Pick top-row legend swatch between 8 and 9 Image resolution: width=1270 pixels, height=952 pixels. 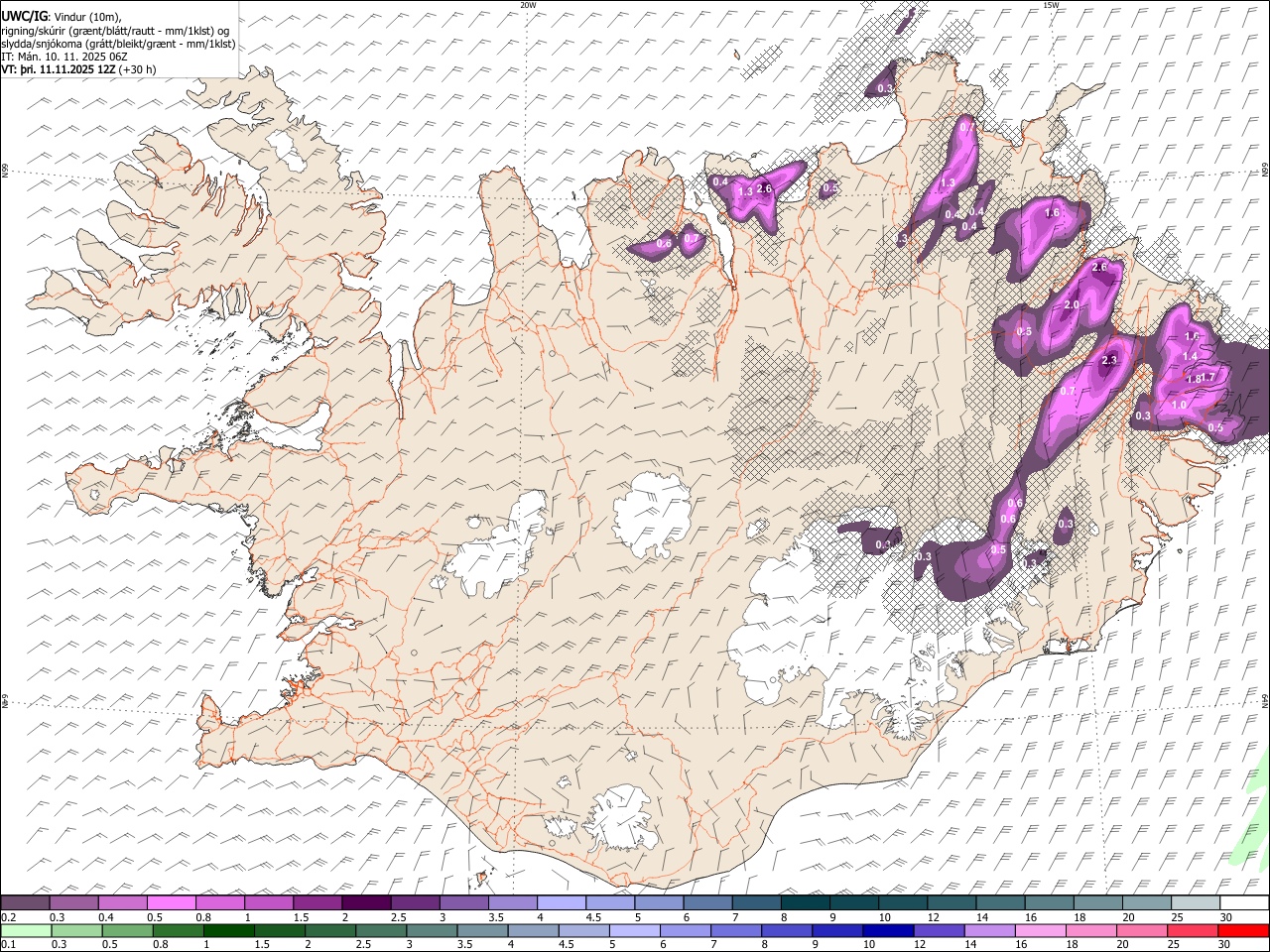805,903
